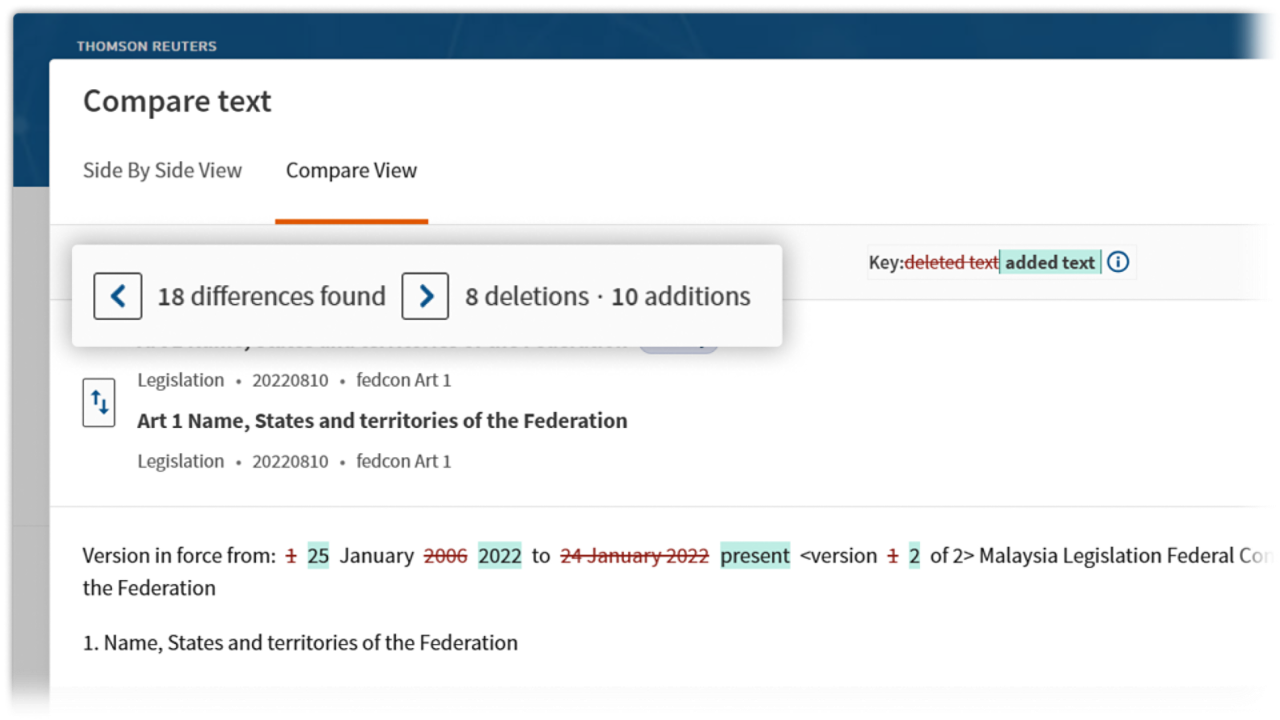1280x720 pixels.
Task: Select the Compare View tab
Action: click(x=351, y=170)
